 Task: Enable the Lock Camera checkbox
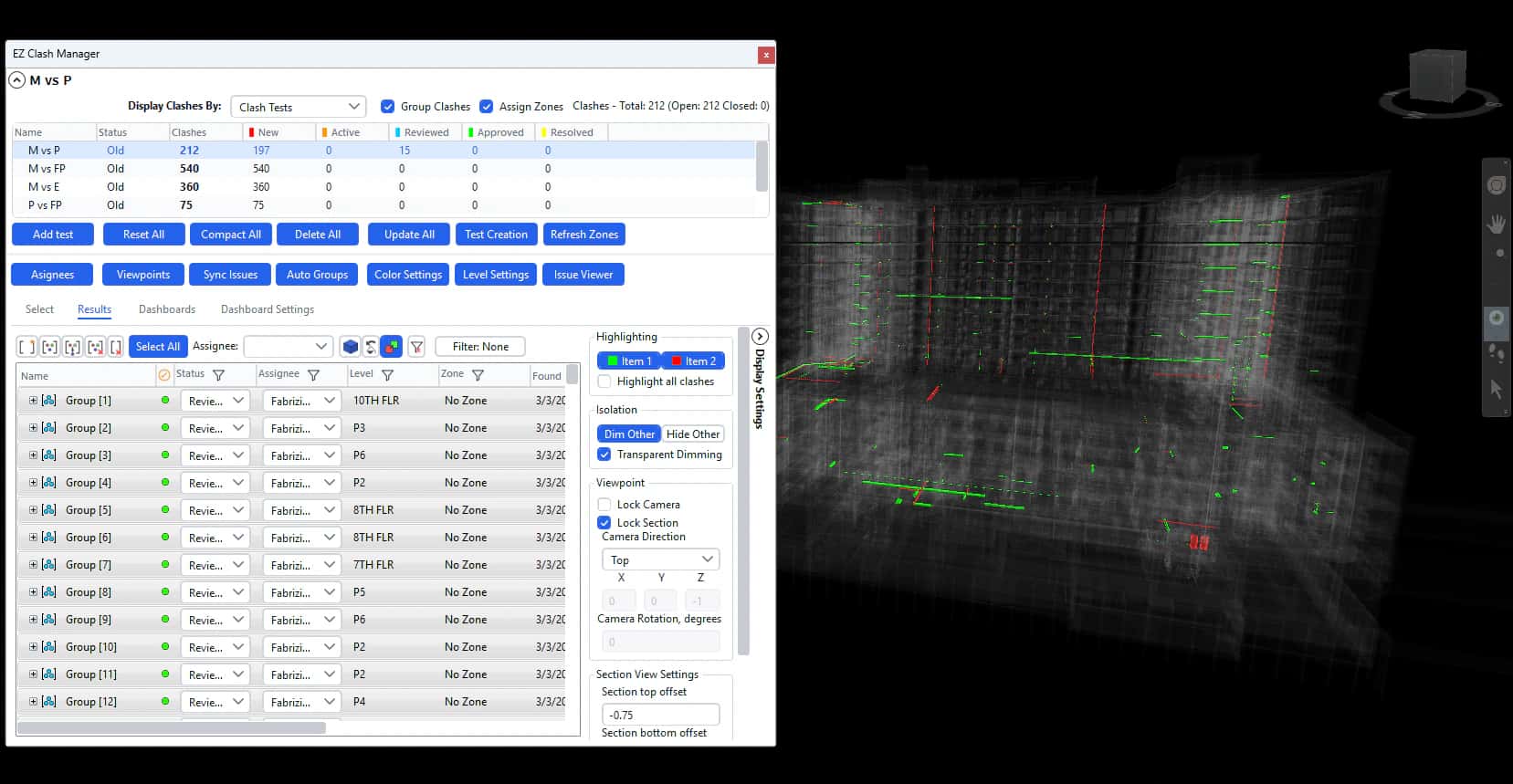(x=604, y=505)
